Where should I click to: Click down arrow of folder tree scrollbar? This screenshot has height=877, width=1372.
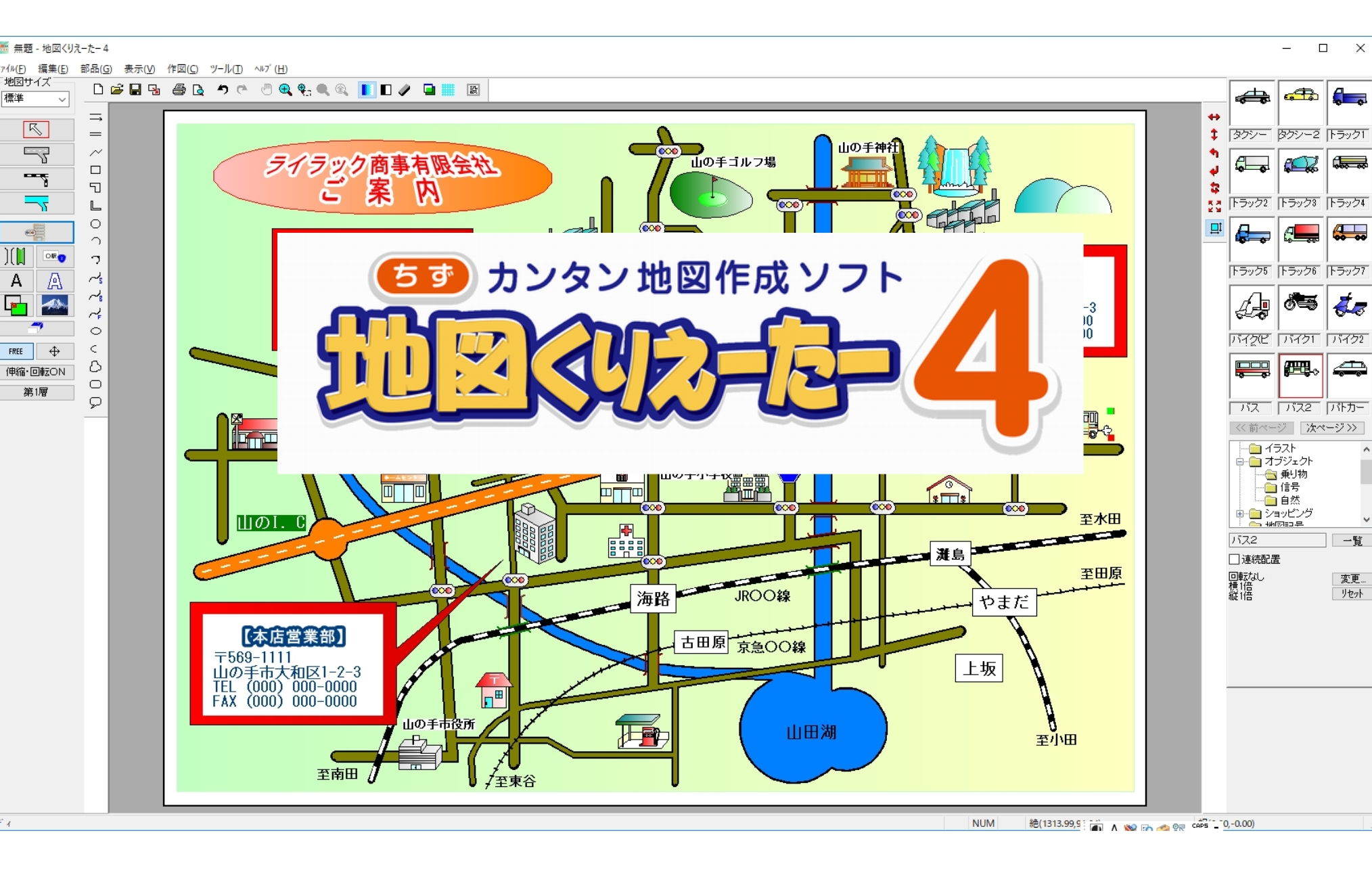(1366, 520)
